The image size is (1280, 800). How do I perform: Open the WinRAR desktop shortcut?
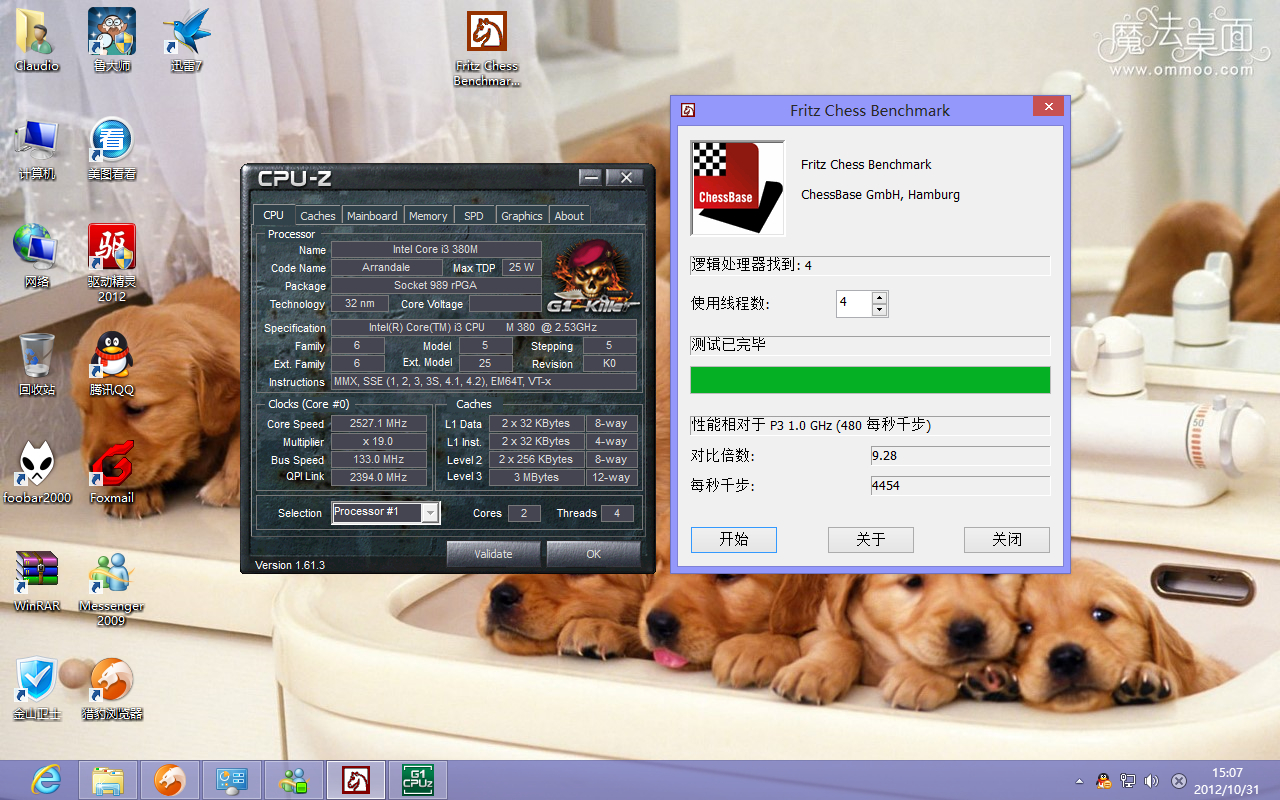(x=37, y=580)
